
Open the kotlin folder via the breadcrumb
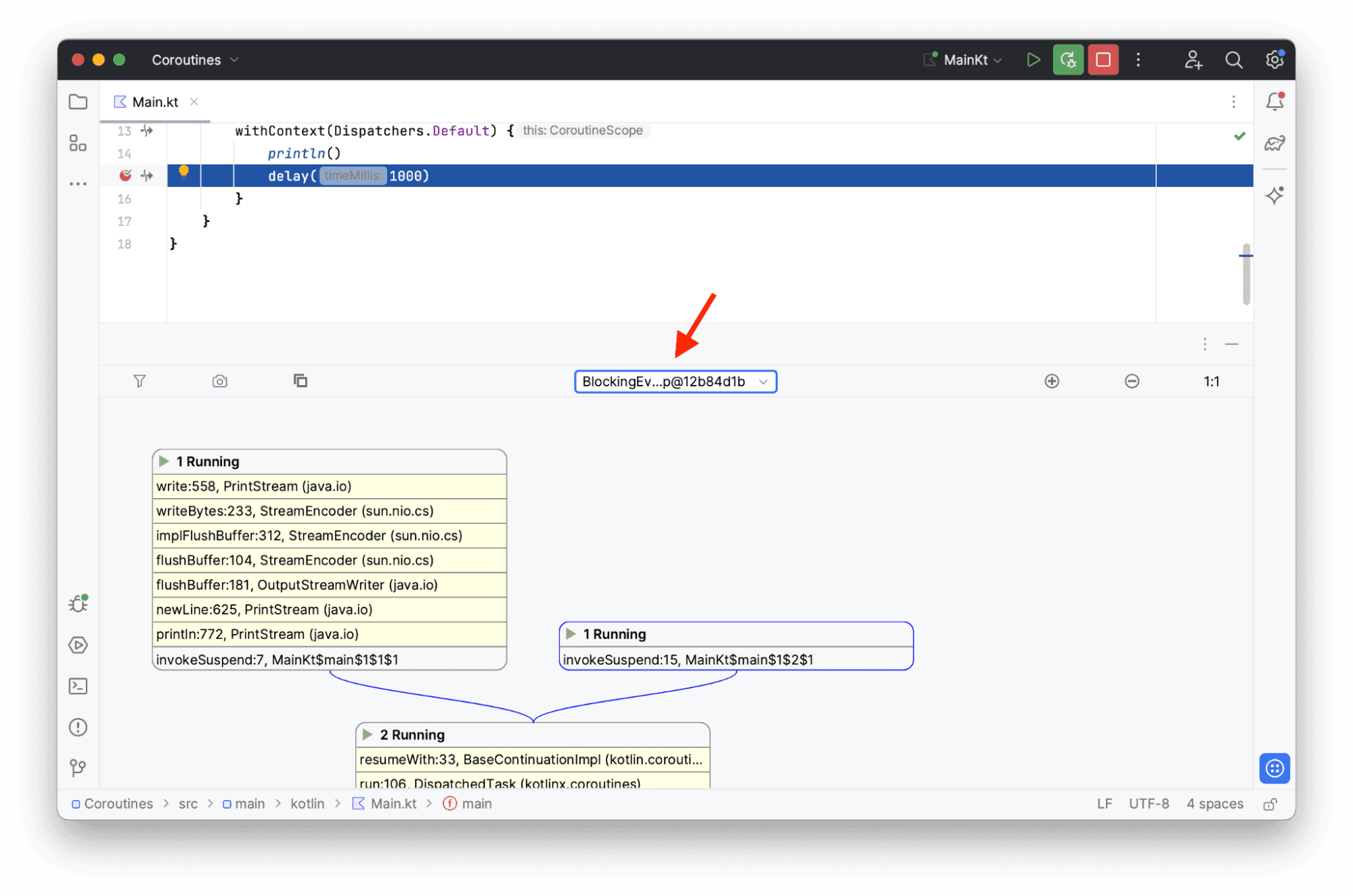pyautogui.click(x=308, y=803)
